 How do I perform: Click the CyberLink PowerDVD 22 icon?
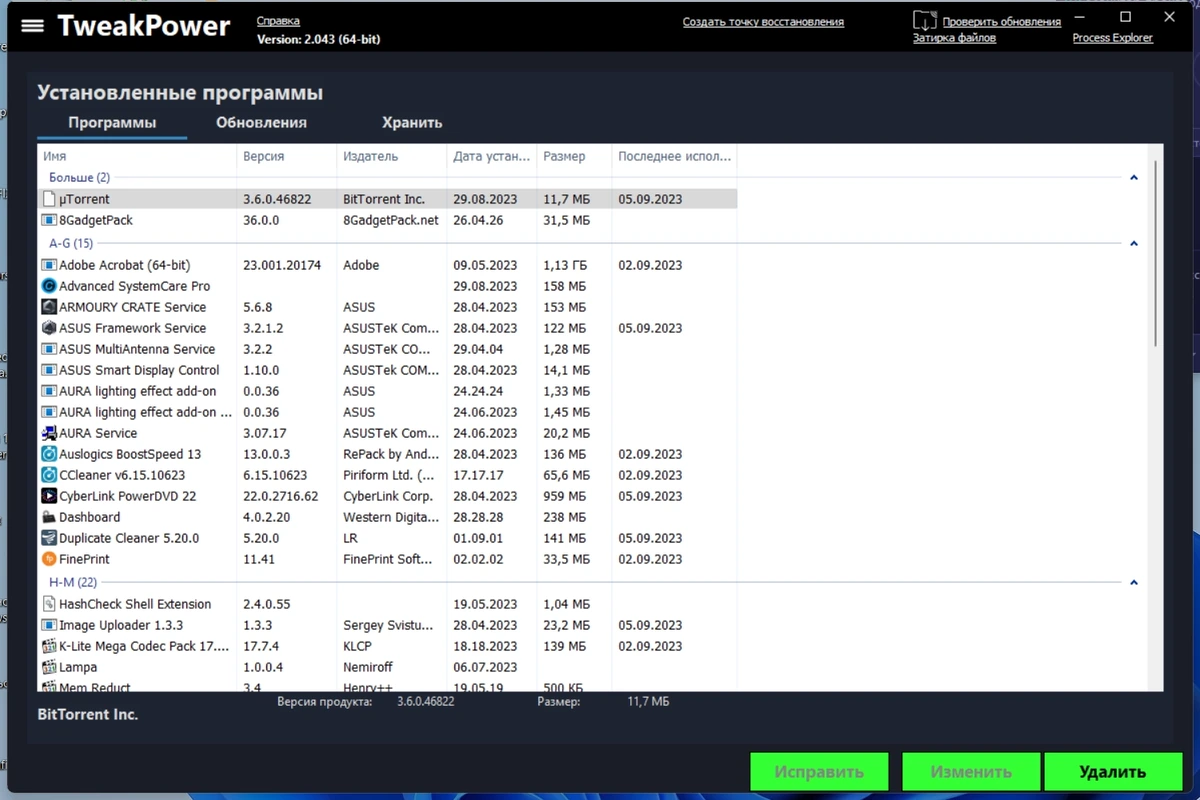49,496
